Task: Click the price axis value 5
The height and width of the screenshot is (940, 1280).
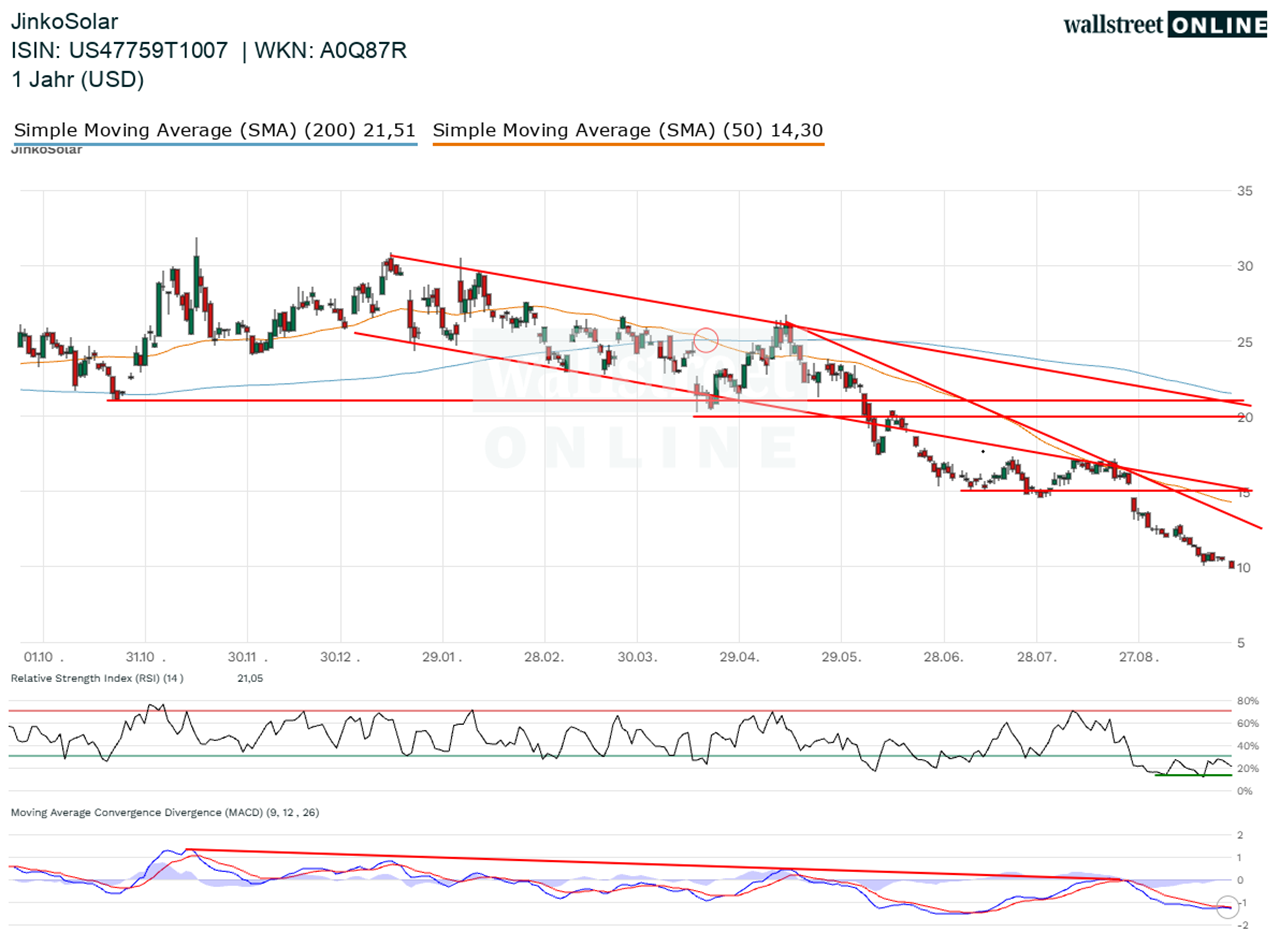Action: pos(1243,643)
